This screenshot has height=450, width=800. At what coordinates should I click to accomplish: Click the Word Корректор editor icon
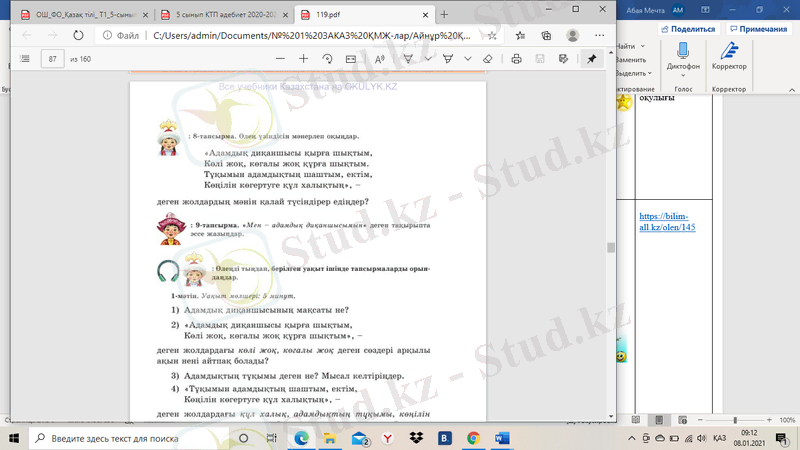click(729, 54)
